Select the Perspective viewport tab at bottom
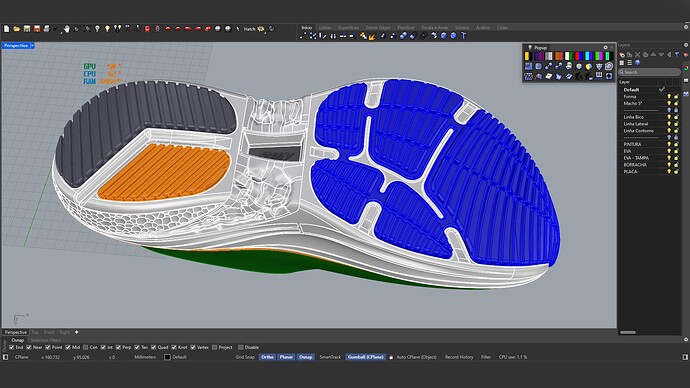Screen dimensions: 690x388 pyautogui.click(x=16, y=332)
